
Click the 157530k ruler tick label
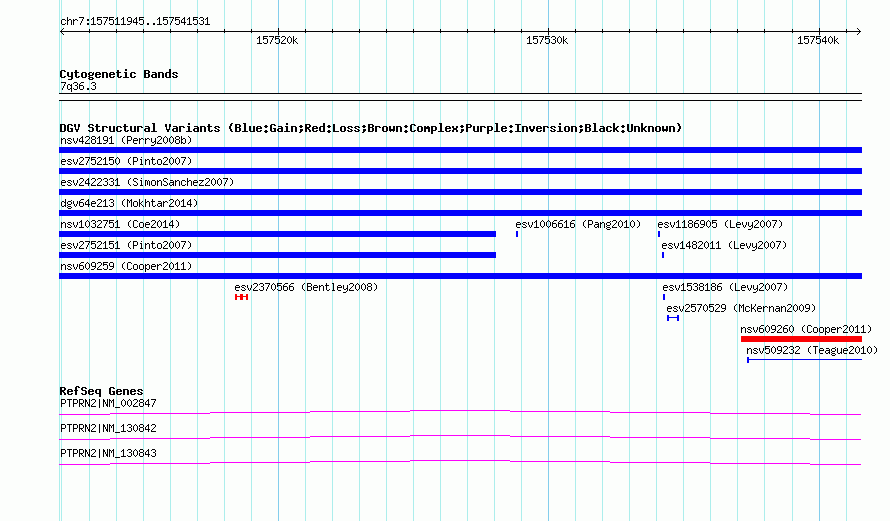(547, 40)
